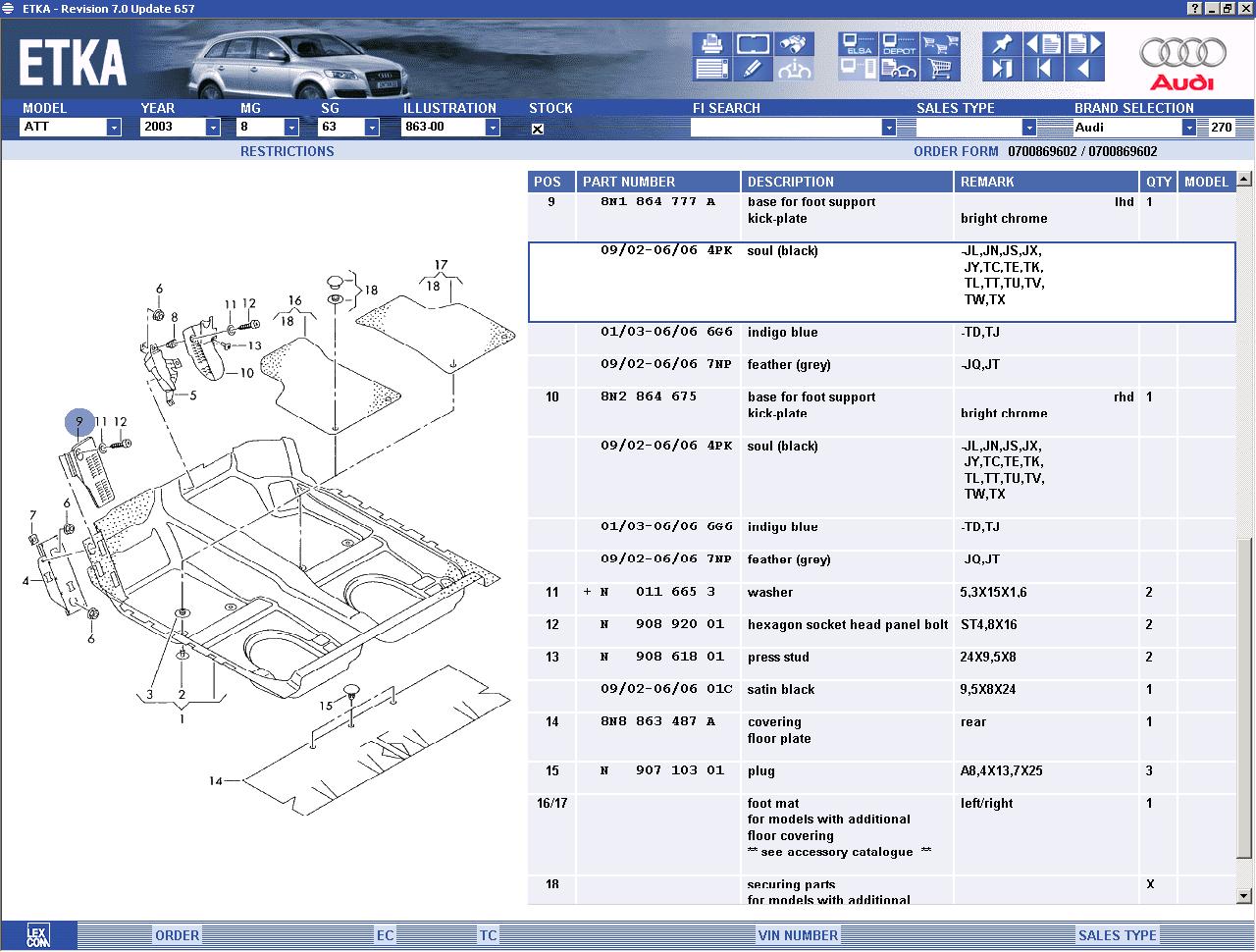This screenshot has height=952, width=1256.
Task: Click inside the FI SEARCH field
Action: [x=786, y=128]
